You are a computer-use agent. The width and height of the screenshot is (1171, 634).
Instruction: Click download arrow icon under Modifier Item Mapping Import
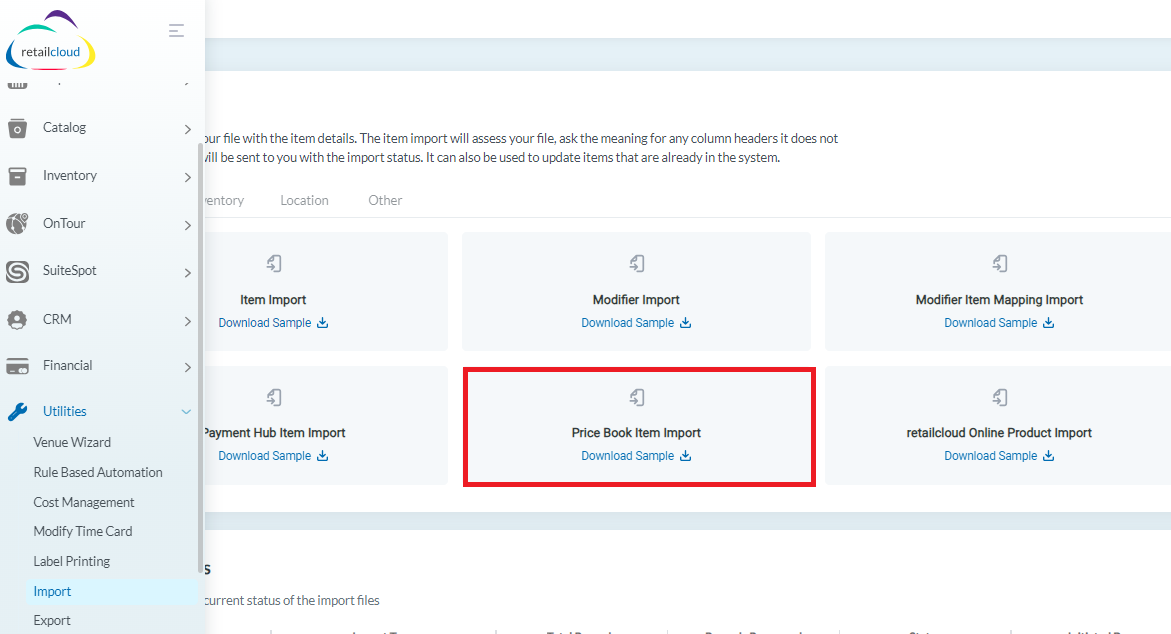tap(1049, 323)
